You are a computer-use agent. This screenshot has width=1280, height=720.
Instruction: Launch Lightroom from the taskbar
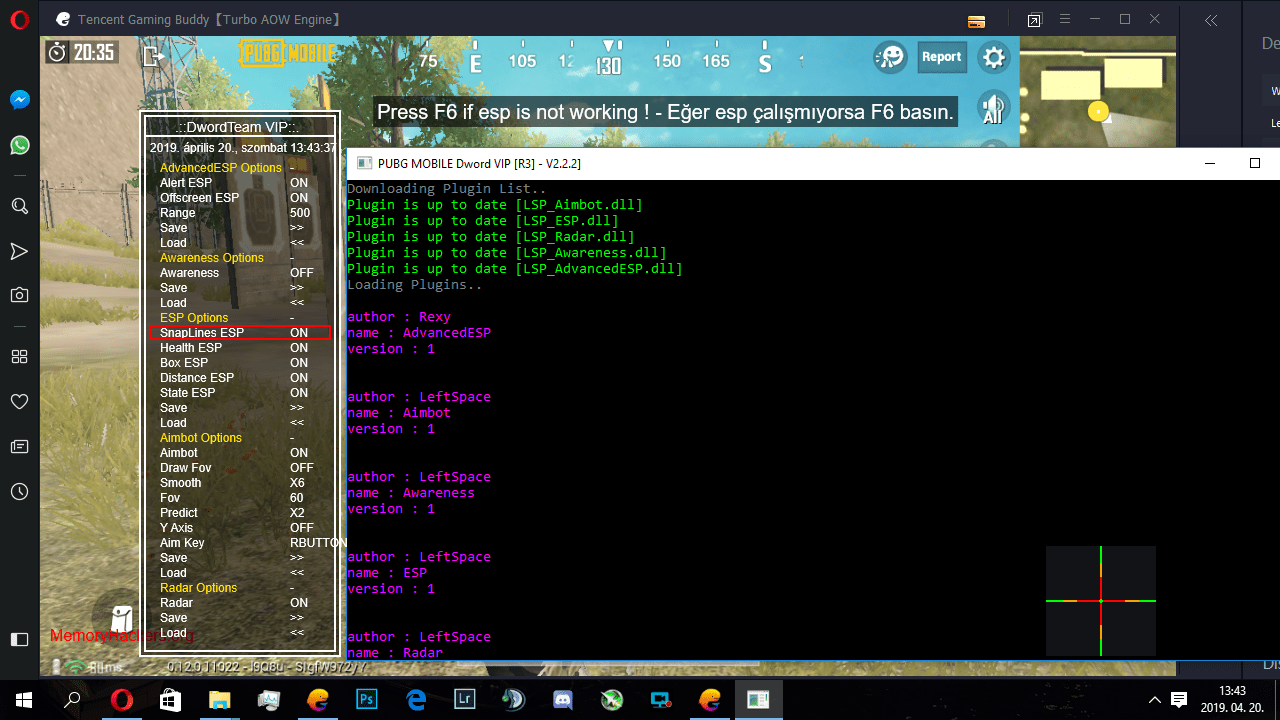[464, 700]
